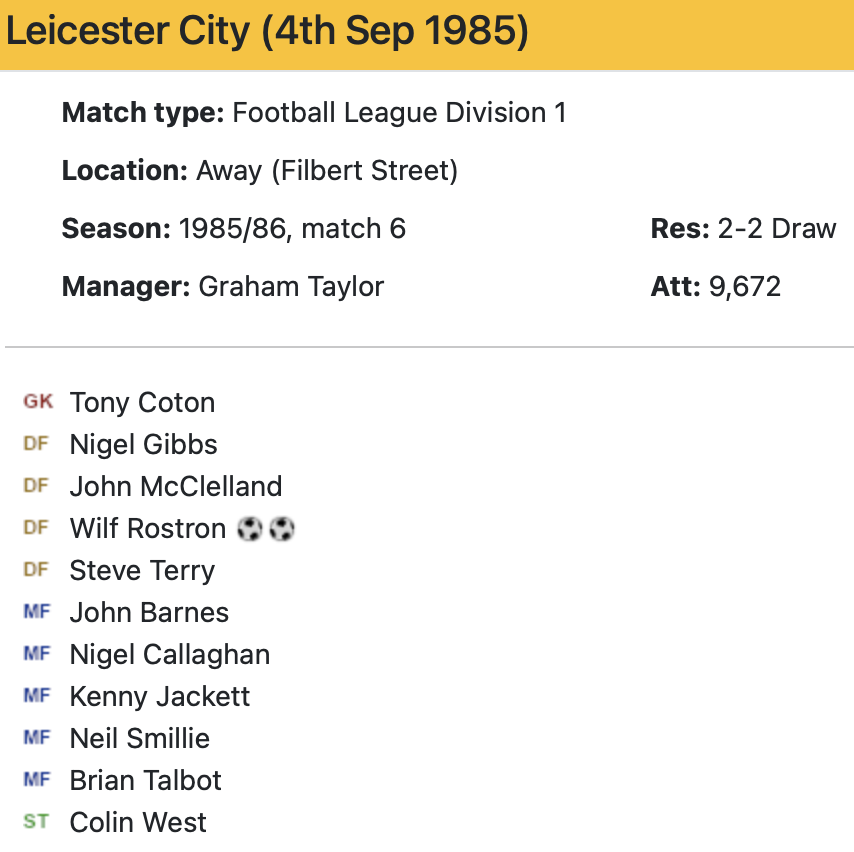
Task: Click Nigel Callaghan's name
Action: (170, 655)
